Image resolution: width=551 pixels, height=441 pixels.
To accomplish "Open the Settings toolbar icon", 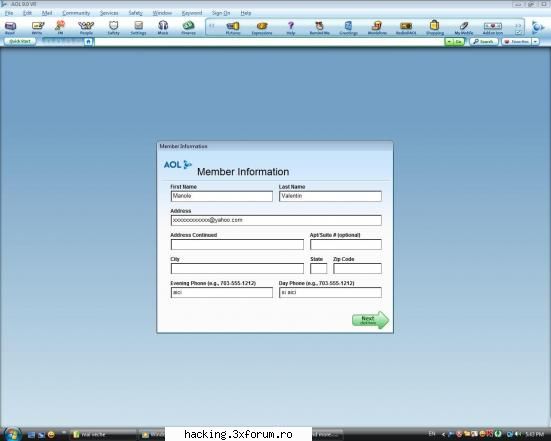I will 138,28.
